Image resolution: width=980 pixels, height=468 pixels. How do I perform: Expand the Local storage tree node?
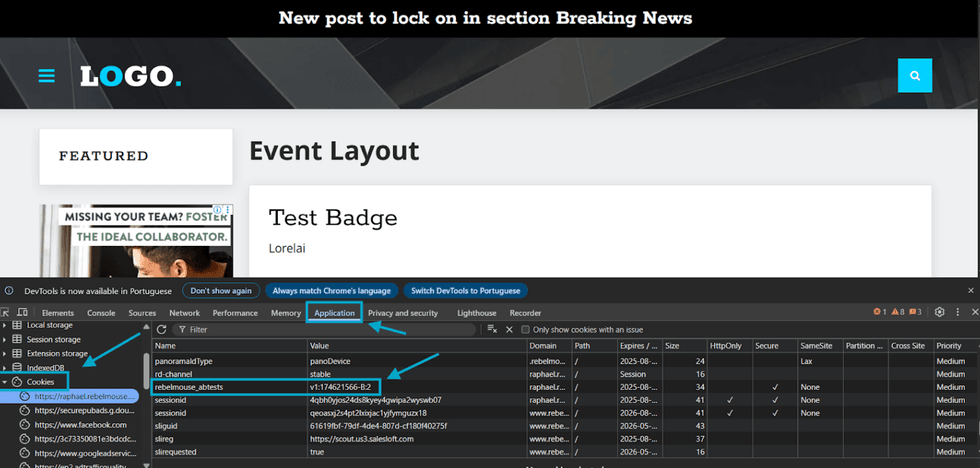click(5, 325)
